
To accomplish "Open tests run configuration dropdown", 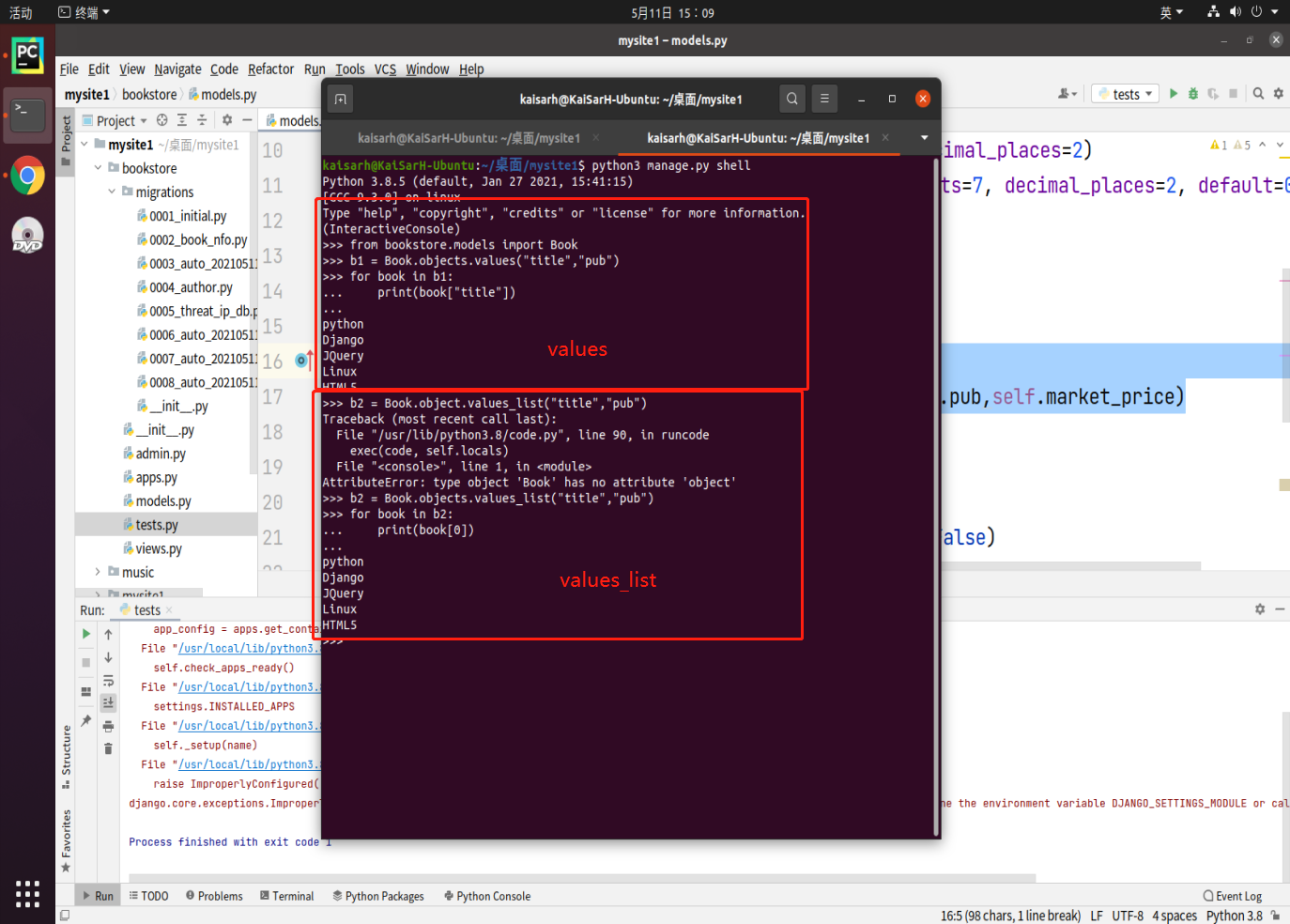I will coord(1126,94).
